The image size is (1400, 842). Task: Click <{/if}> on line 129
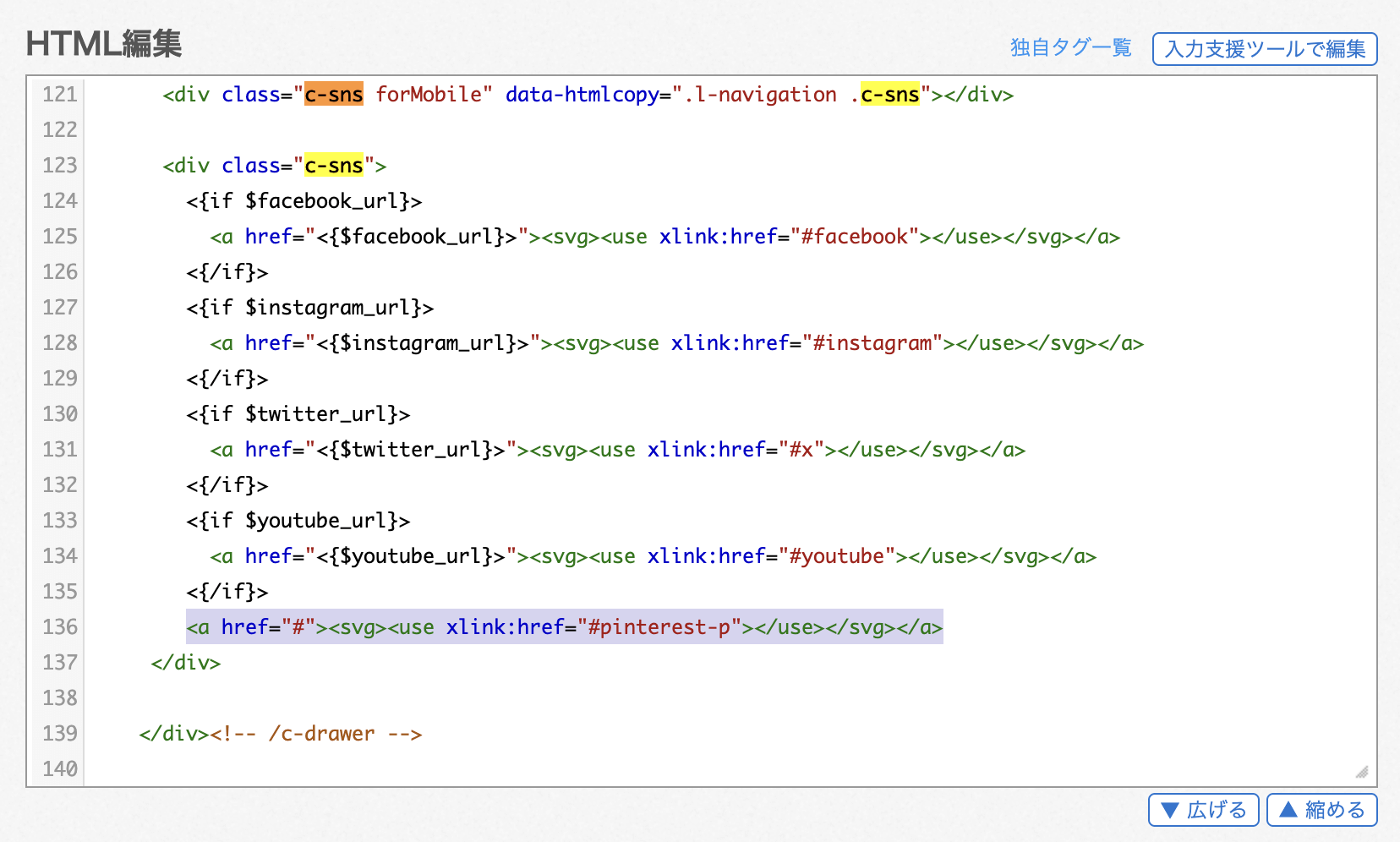227,379
